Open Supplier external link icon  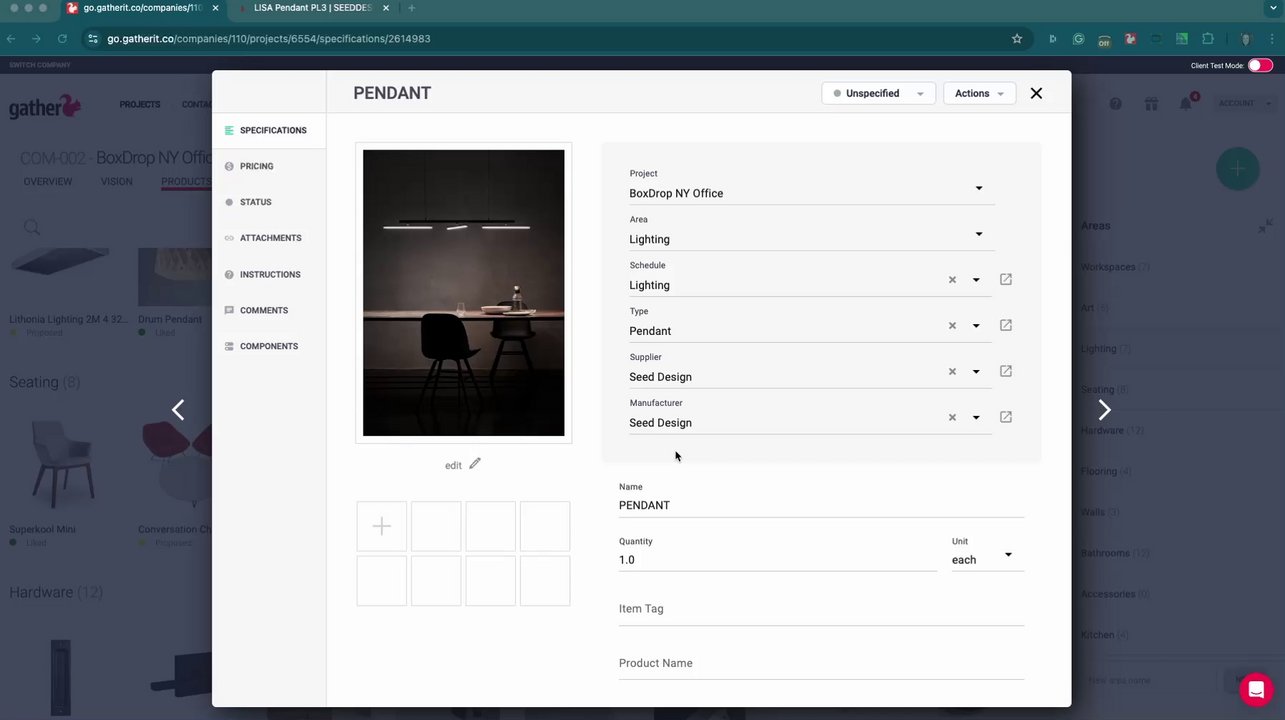[x=1006, y=371]
